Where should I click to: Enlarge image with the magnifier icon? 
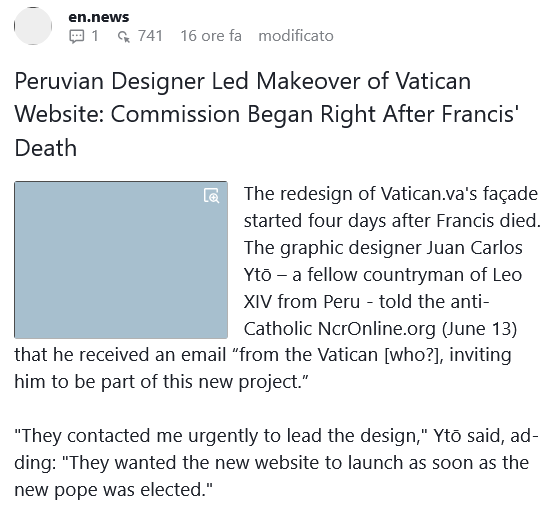tap(211, 196)
